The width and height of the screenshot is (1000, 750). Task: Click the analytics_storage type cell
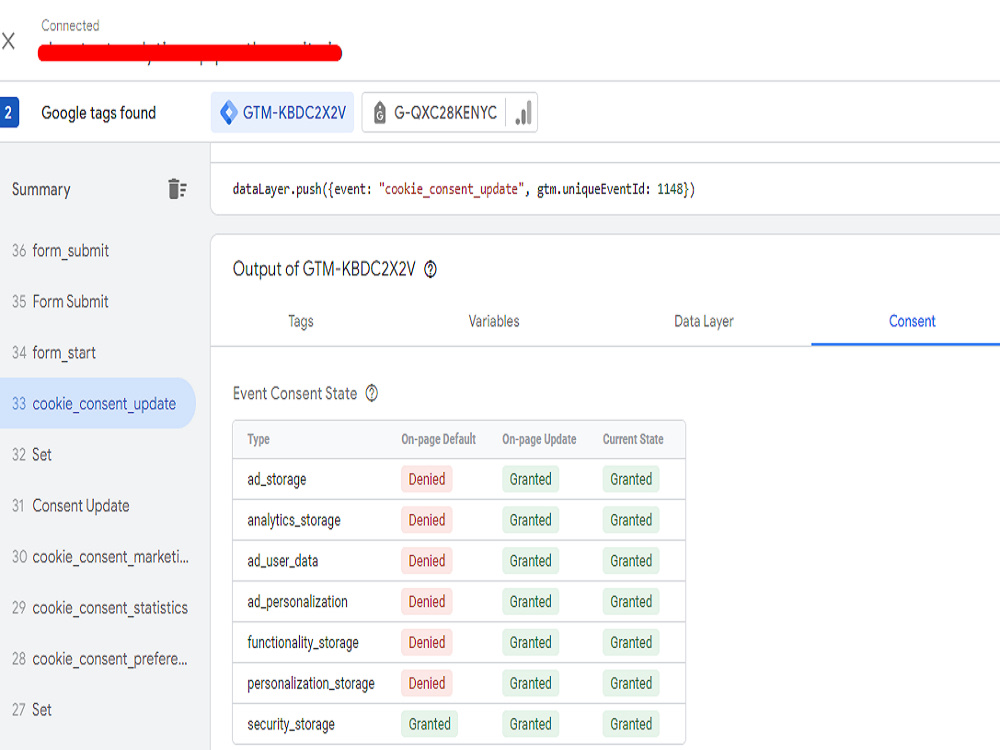[x=294, y=520]
